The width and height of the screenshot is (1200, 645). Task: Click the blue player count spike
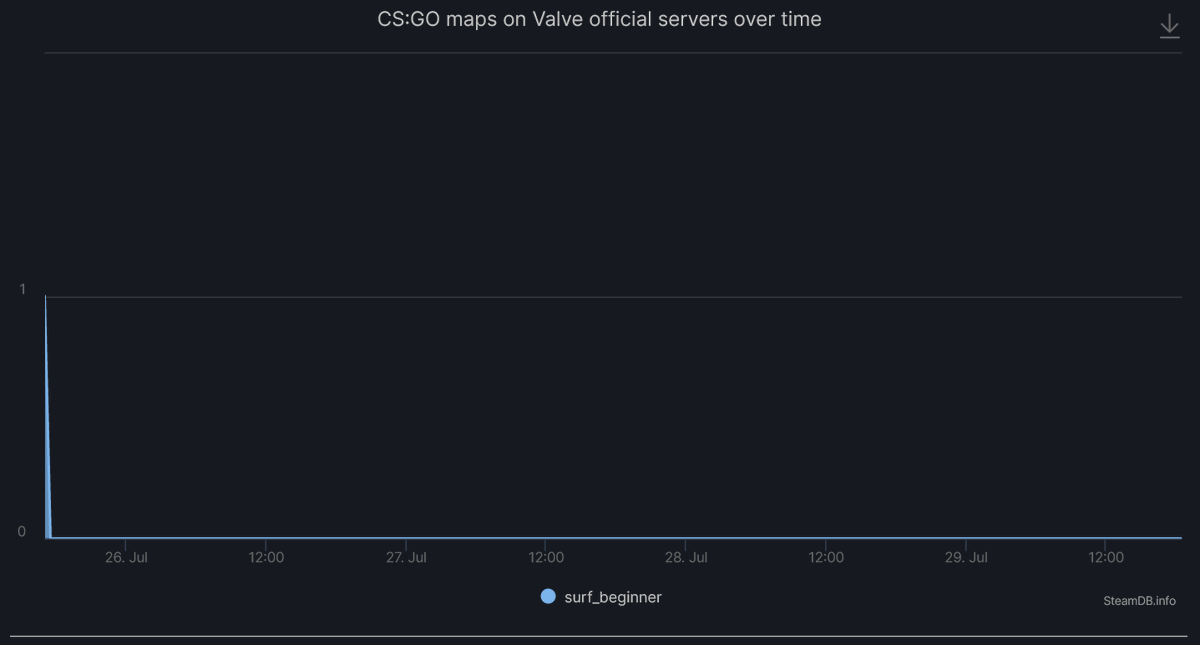coord(47,400)
